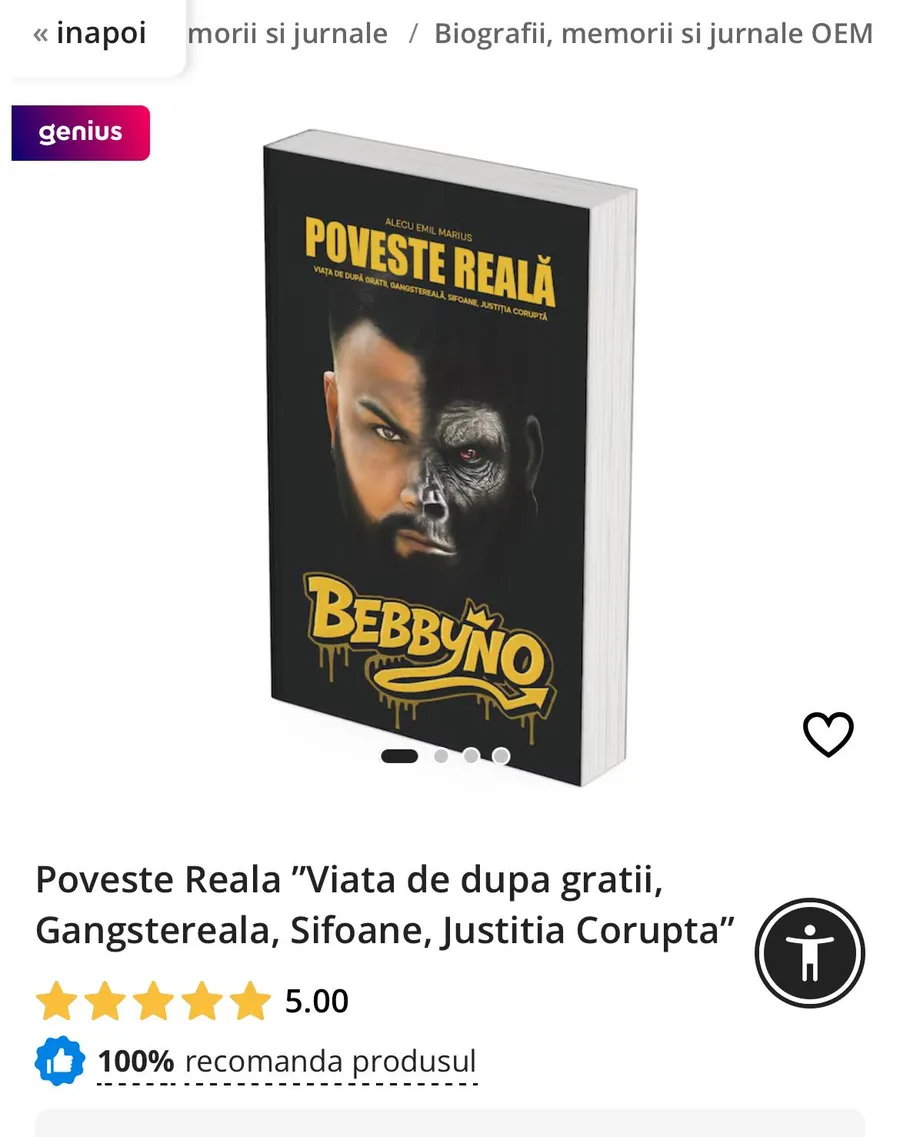Go back using the « inapoi button
The height and width of the screenshot is (1137, 900).
[x=90, y=33]
